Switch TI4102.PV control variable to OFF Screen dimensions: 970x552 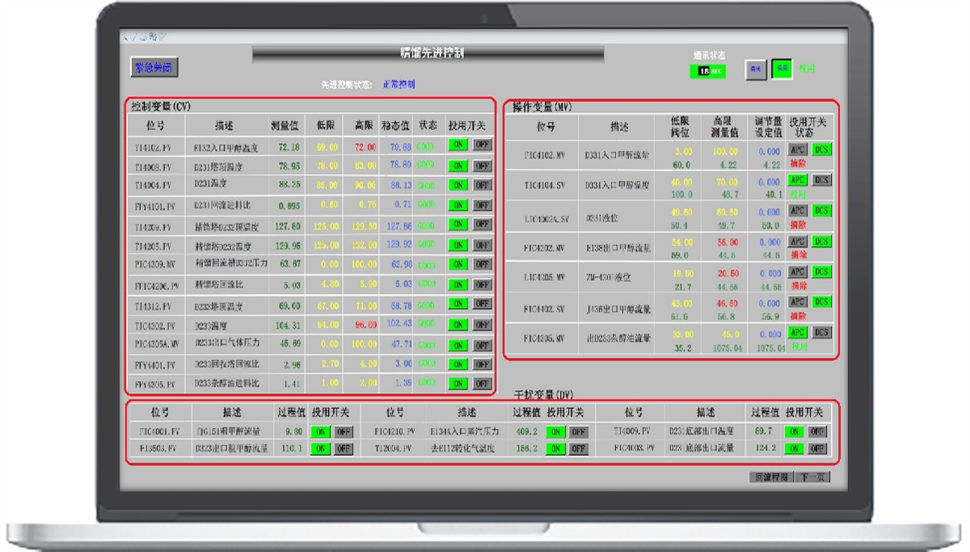point(482,146)
